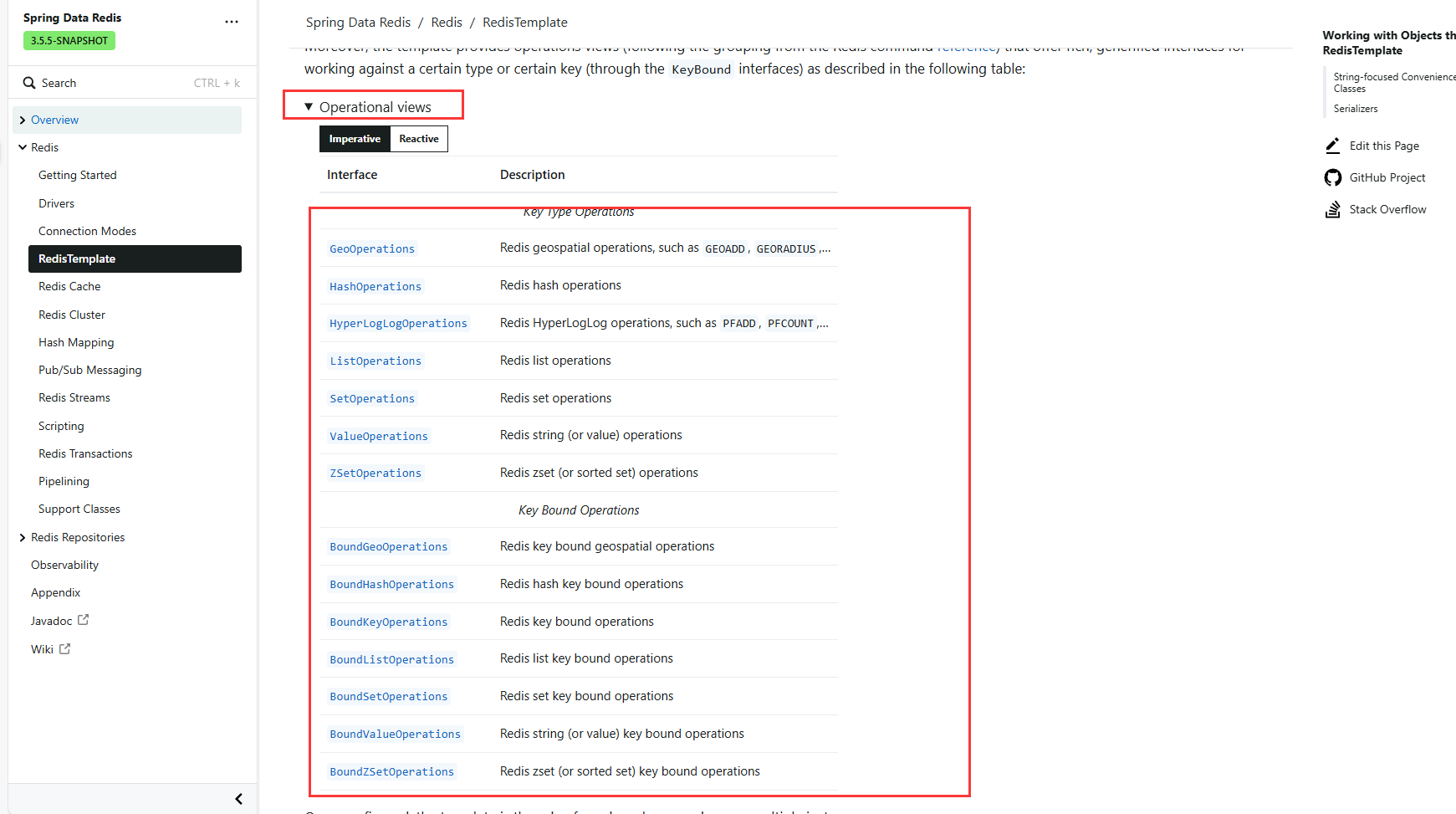The width and height of the screenshot is (1456, 814).
Task: Select the RedisTemplate sidebar entry
Action: [x=135, y=259]
